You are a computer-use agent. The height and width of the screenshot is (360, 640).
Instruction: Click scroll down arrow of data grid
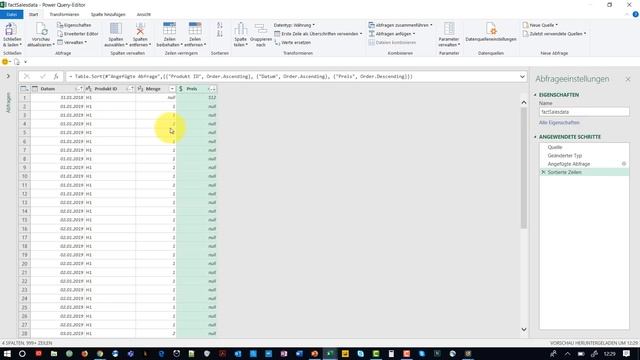coord(524,329)
